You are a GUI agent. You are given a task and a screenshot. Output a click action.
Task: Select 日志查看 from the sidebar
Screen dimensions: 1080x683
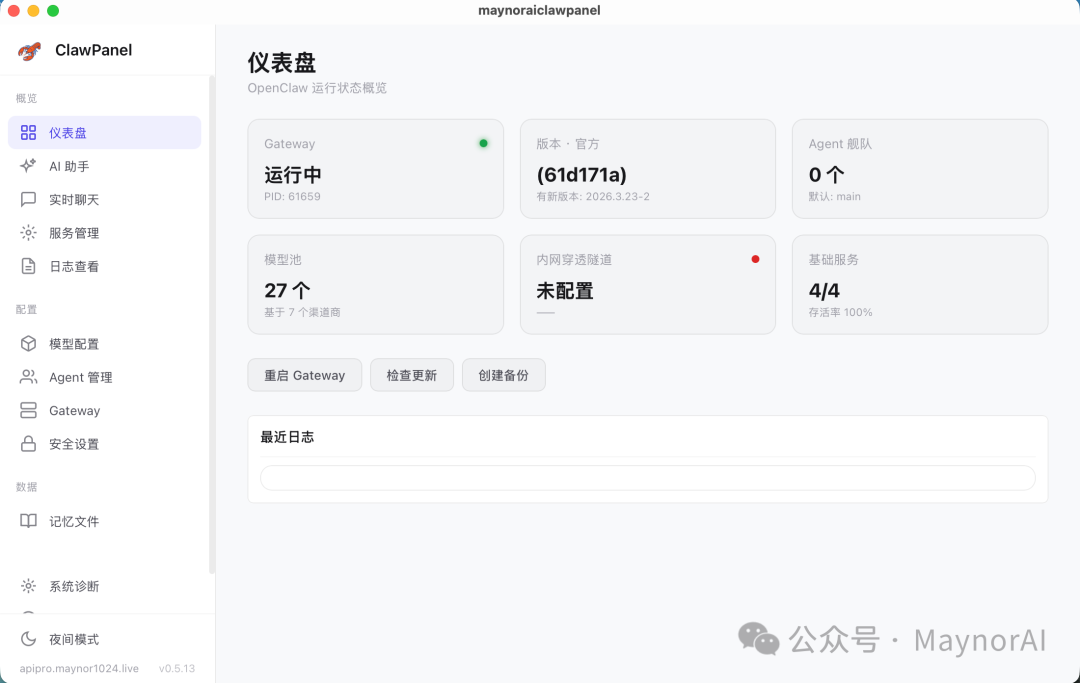coord(105,266)
